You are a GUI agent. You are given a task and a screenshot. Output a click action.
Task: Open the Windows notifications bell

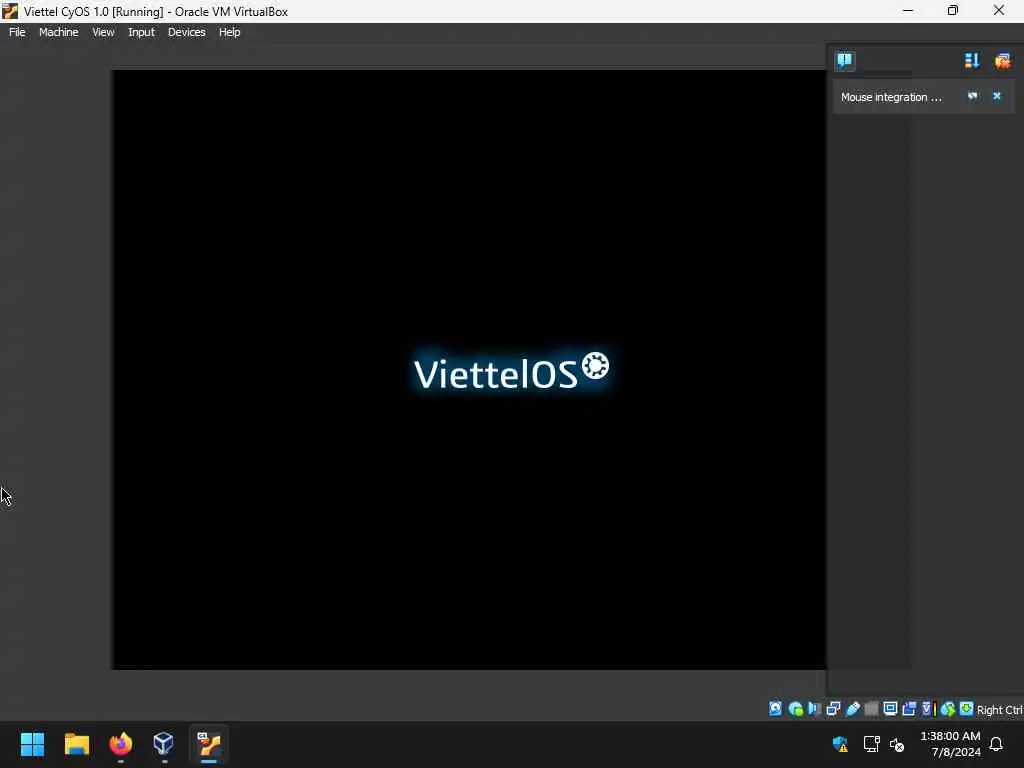996,744
